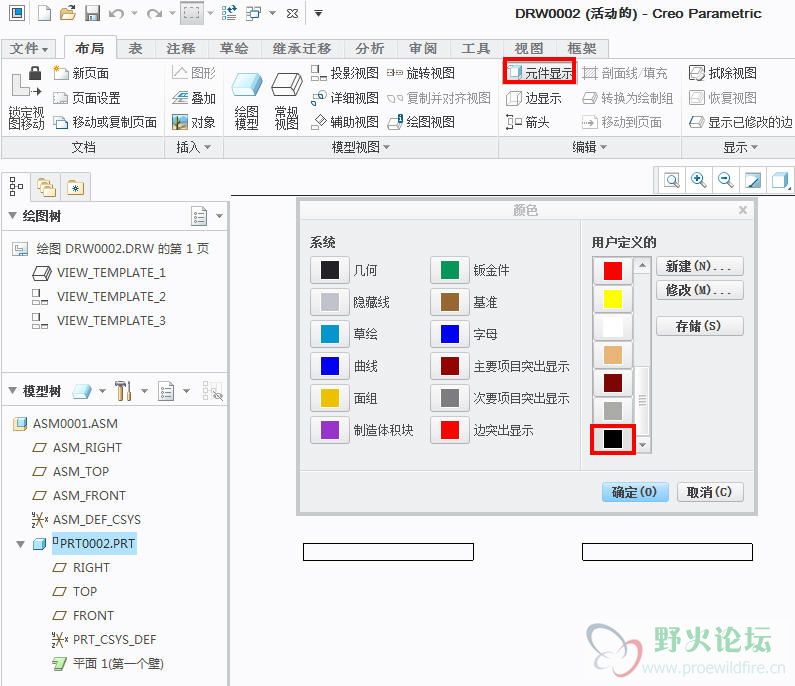Switch to the 草绘 ribbon tab
Viewport: 795px width, 686px height.
(x=234, y=49)
